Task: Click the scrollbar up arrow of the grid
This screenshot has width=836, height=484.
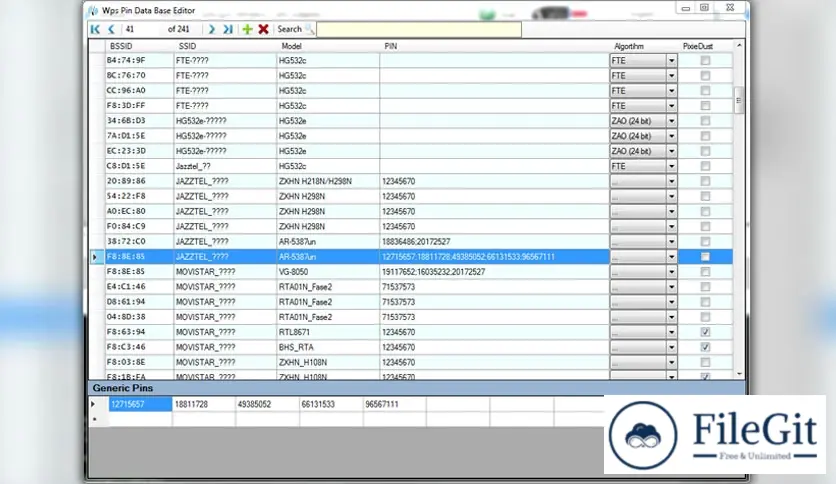Action: point(739,46)
